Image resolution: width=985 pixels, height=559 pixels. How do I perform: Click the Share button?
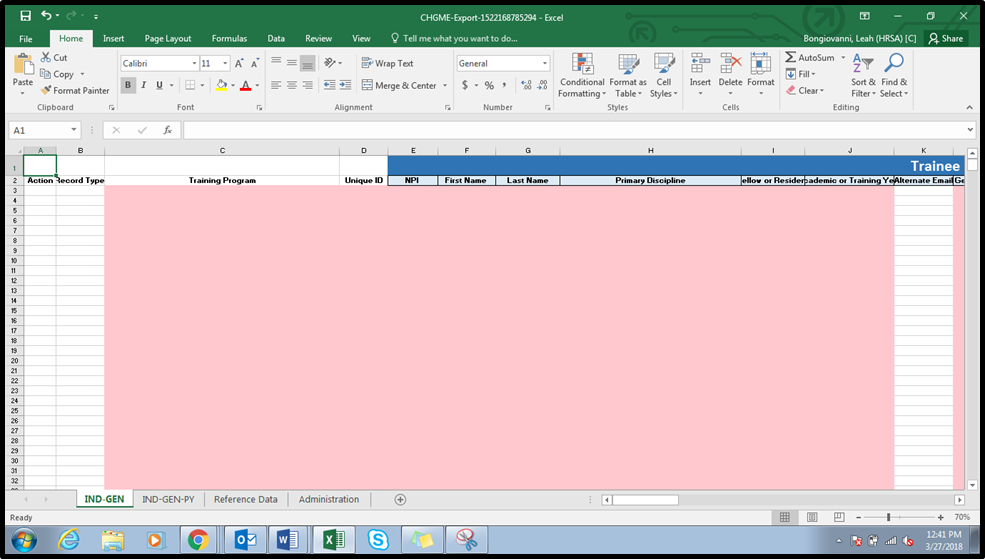945,38
